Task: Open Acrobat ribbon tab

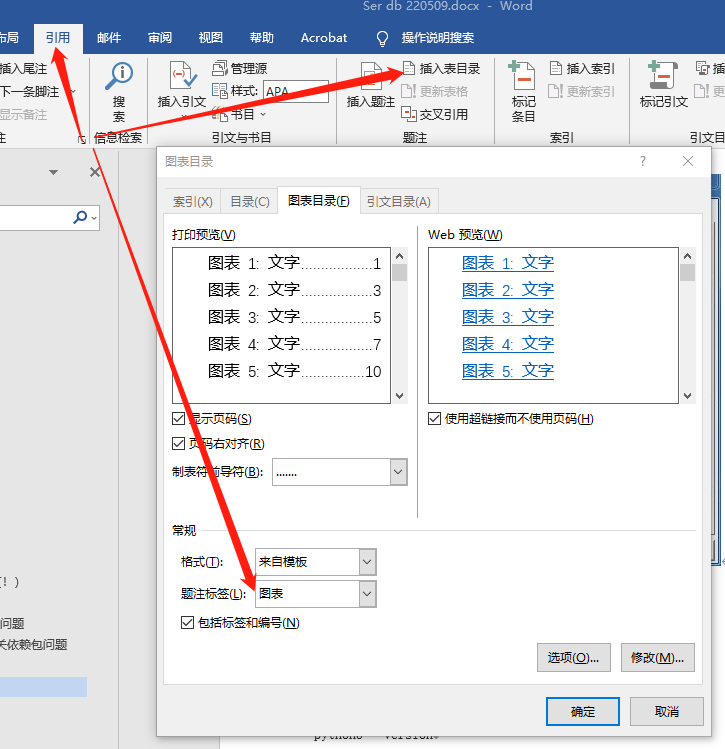Action: pos(324,38)
